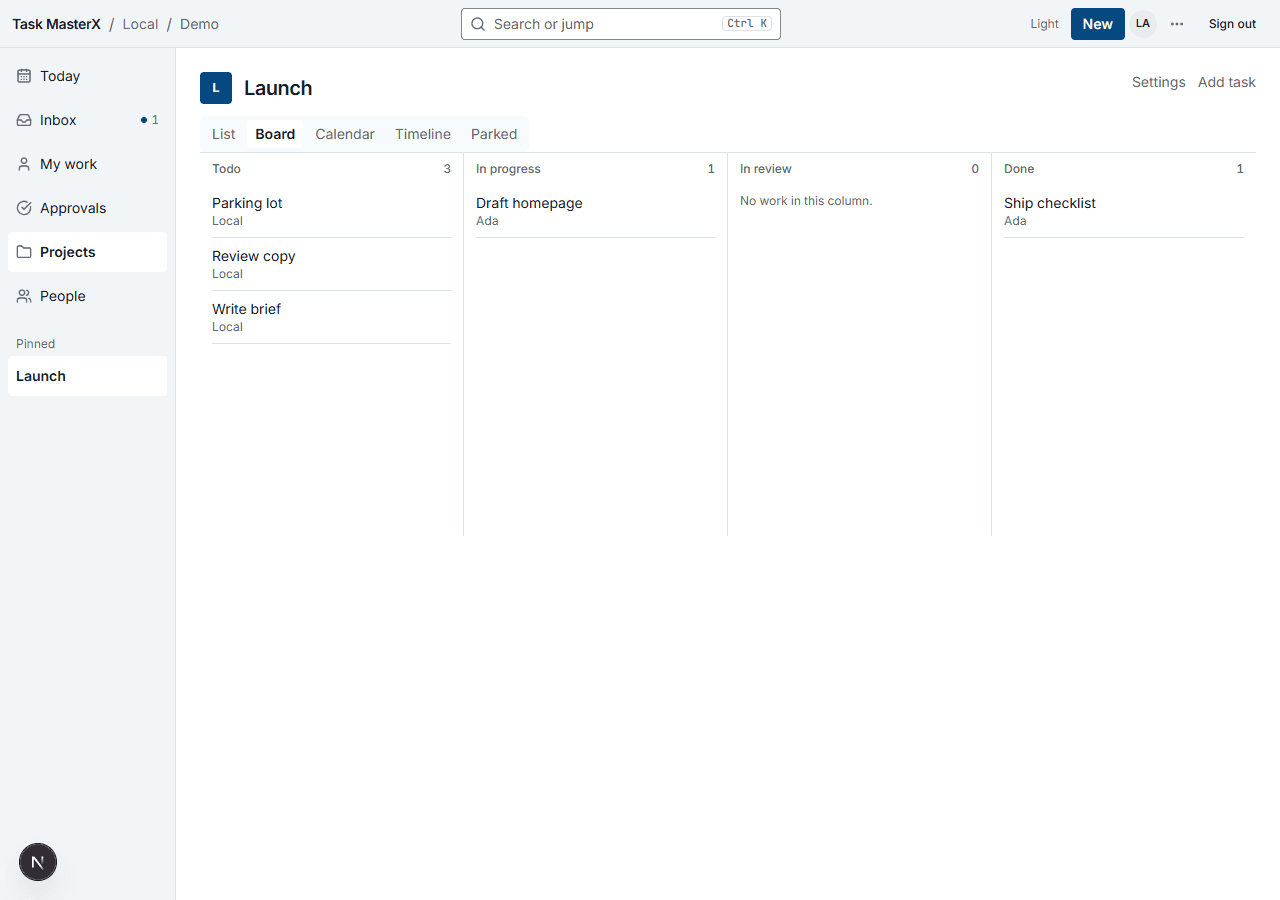Click the Pinned section label

(x=36, y=344)
